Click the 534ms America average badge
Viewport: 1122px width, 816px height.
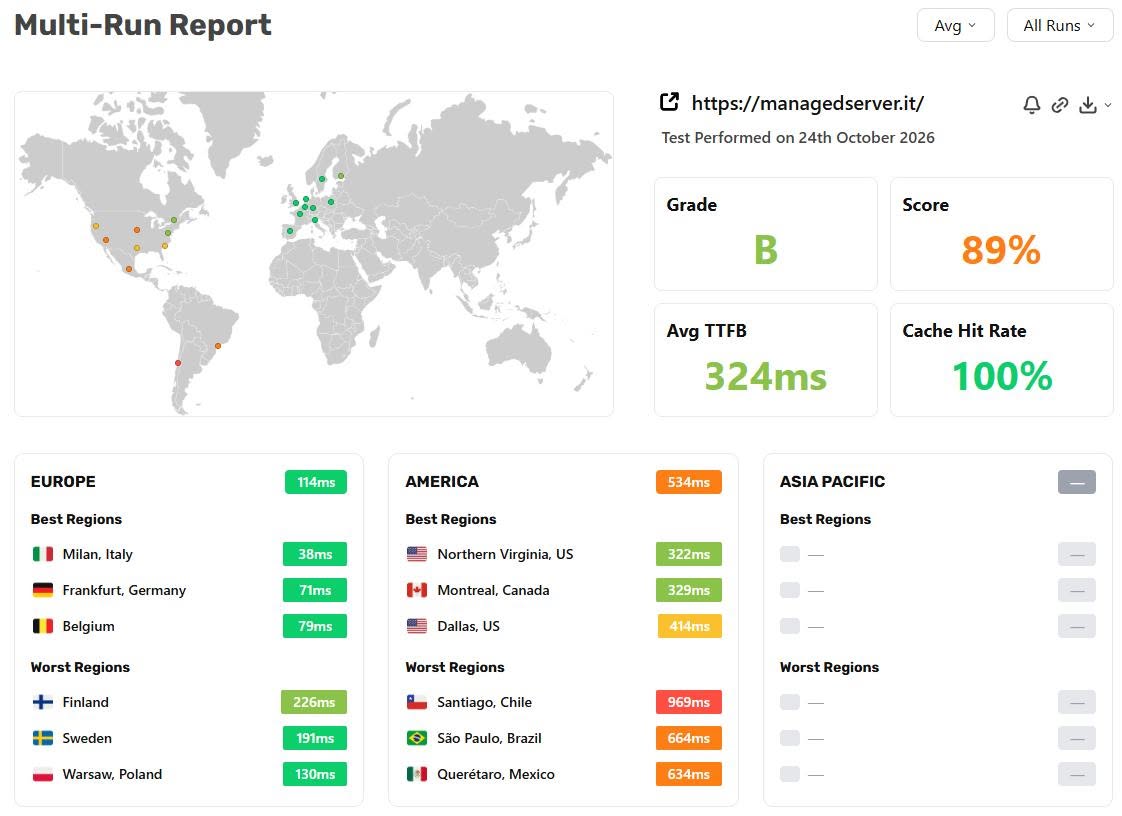coord(688,482)
